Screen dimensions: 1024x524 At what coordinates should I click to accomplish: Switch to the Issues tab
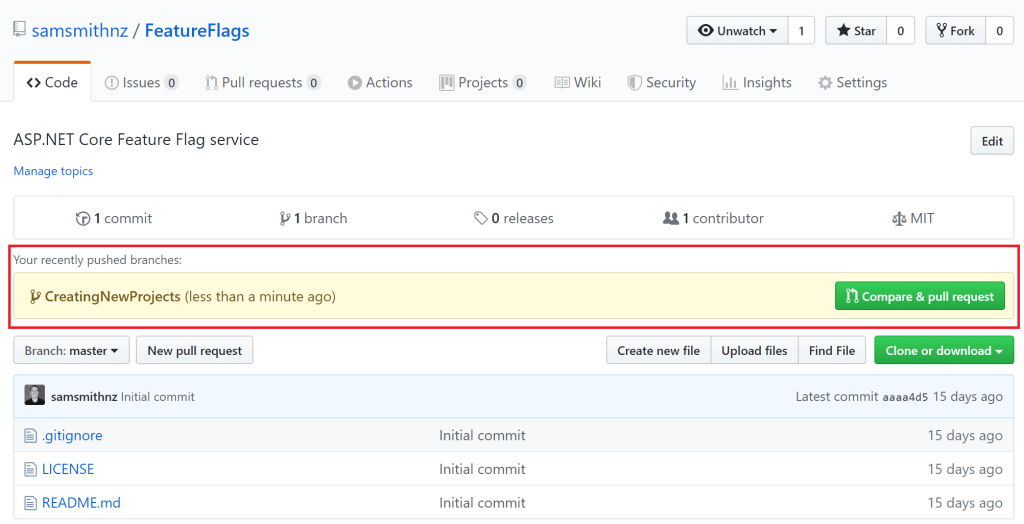point(141,83)
